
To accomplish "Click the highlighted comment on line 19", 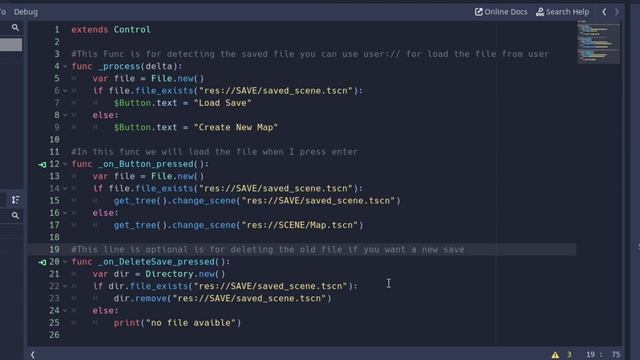I will 268,249.
